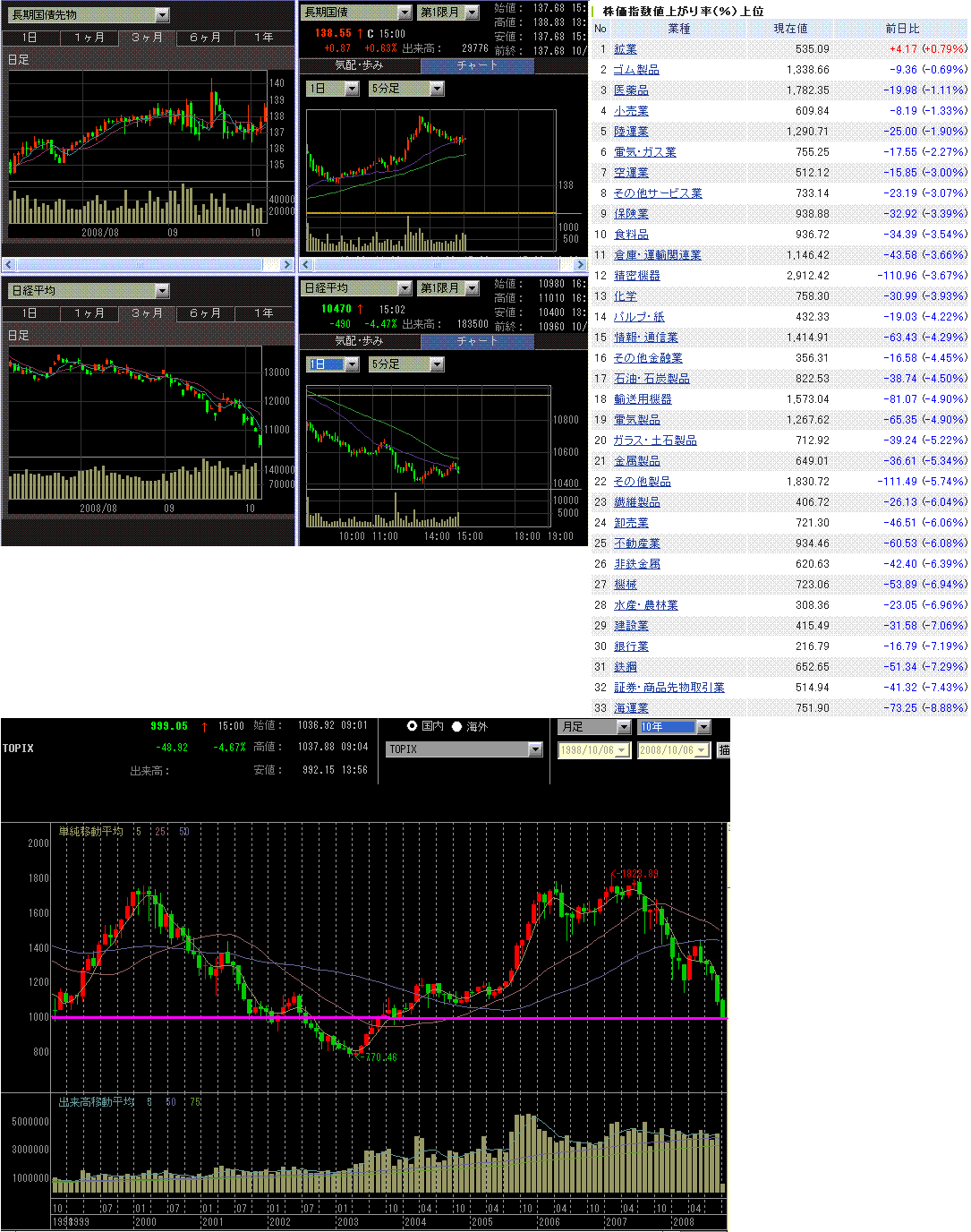Open 気配・歩み tab in 長期国債 panel

click(359, 65)
